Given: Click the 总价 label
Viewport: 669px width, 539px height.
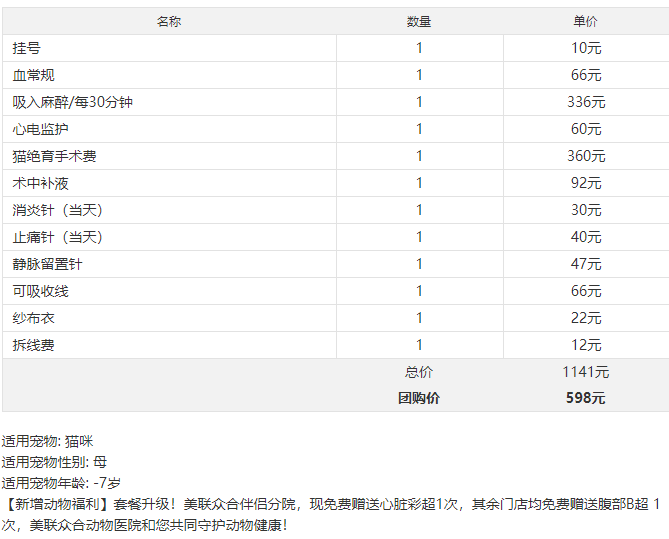Looking at the screenshot, I should click(419, 372).
